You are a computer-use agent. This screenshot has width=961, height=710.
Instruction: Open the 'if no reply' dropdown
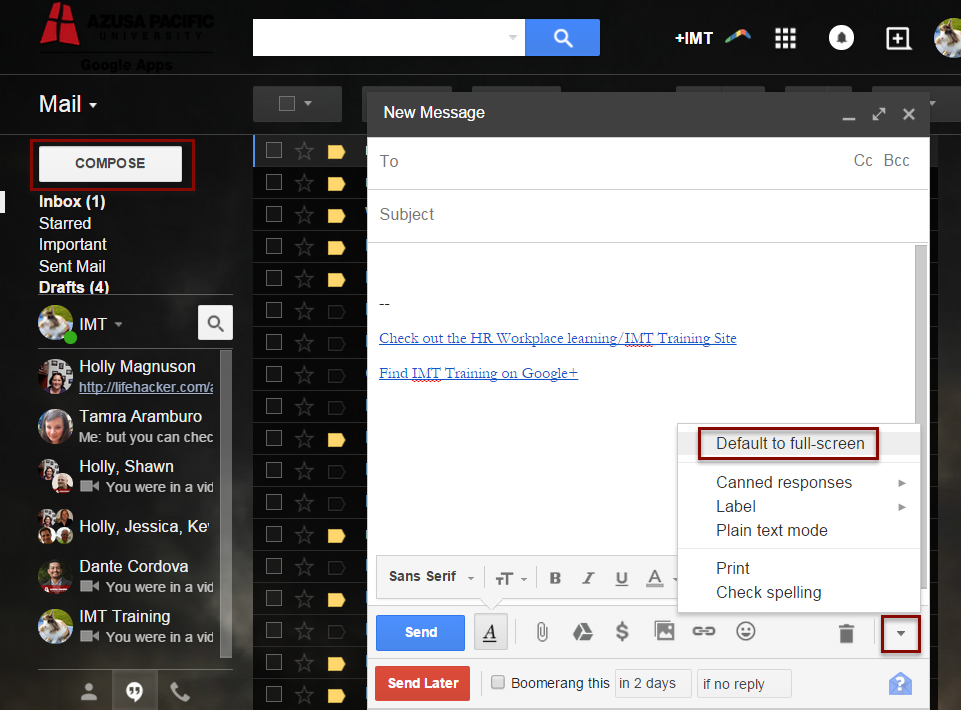click(743, 684)
